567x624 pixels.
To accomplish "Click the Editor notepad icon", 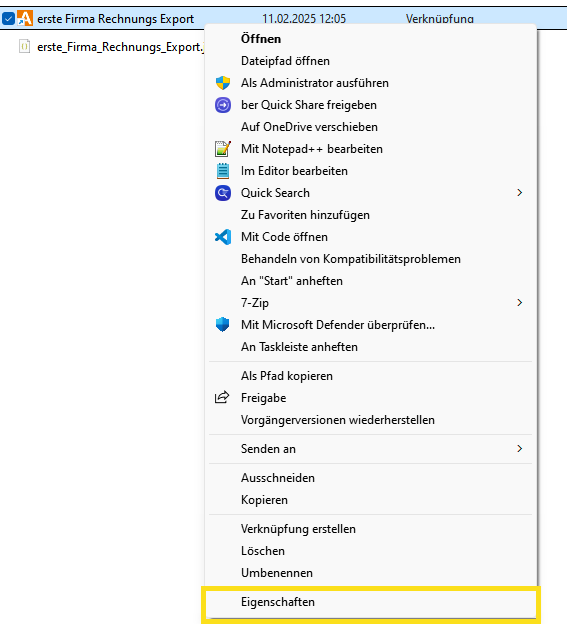I will pos(223,171).
